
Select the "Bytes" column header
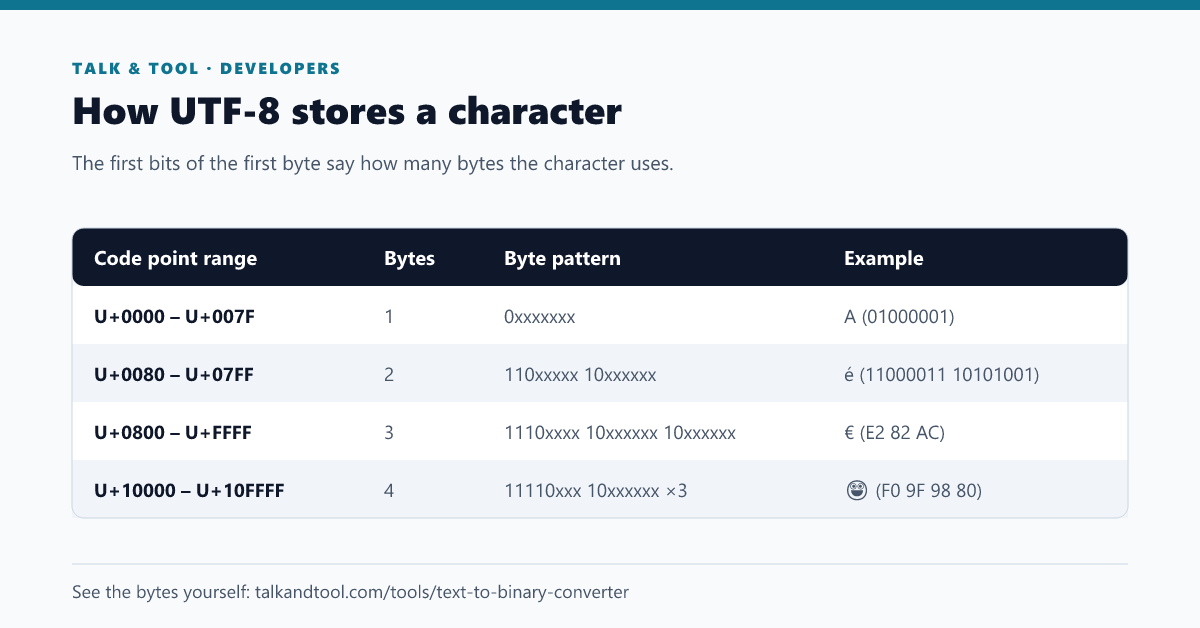click(x=410, y=258)
